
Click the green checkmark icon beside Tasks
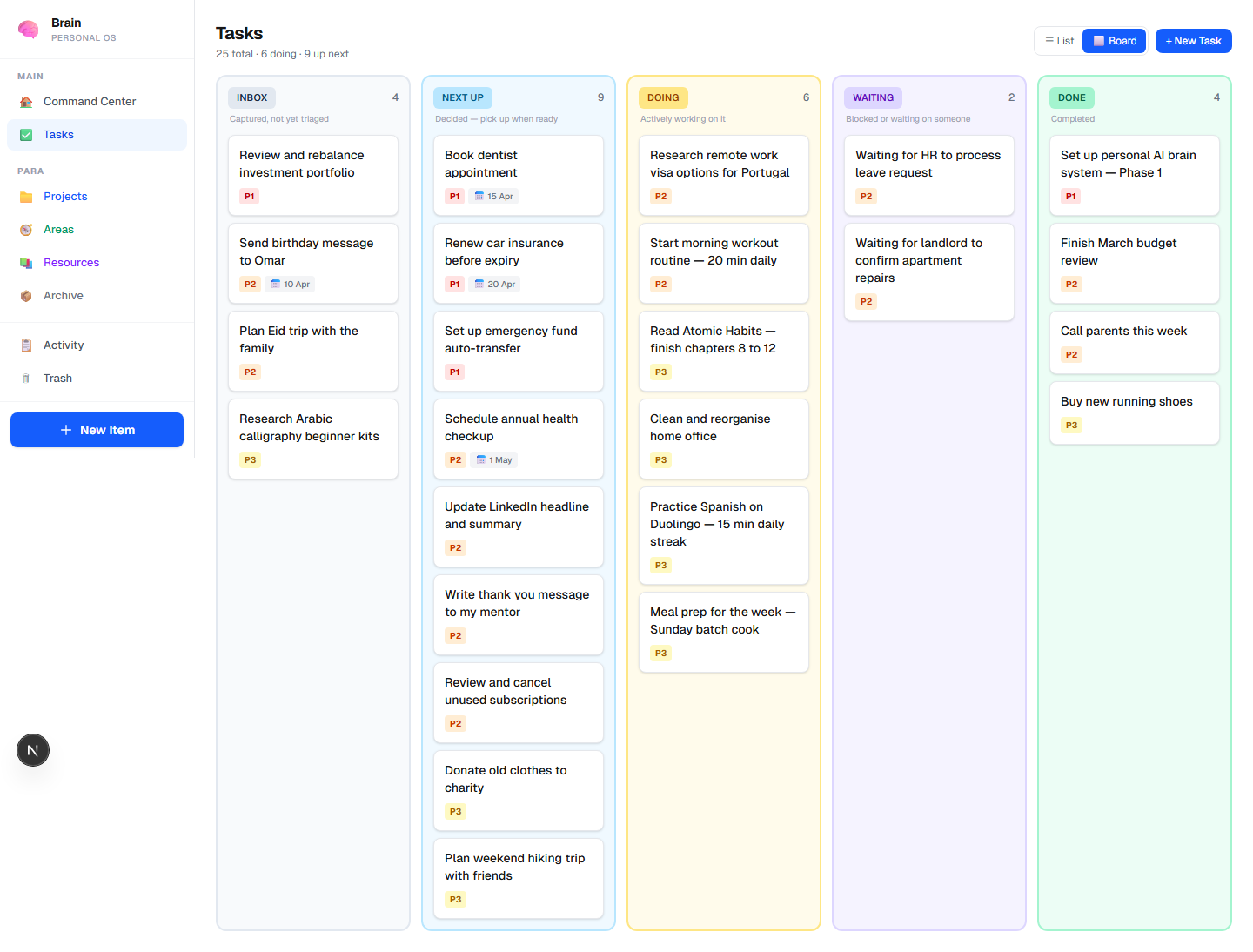[26, 134]
